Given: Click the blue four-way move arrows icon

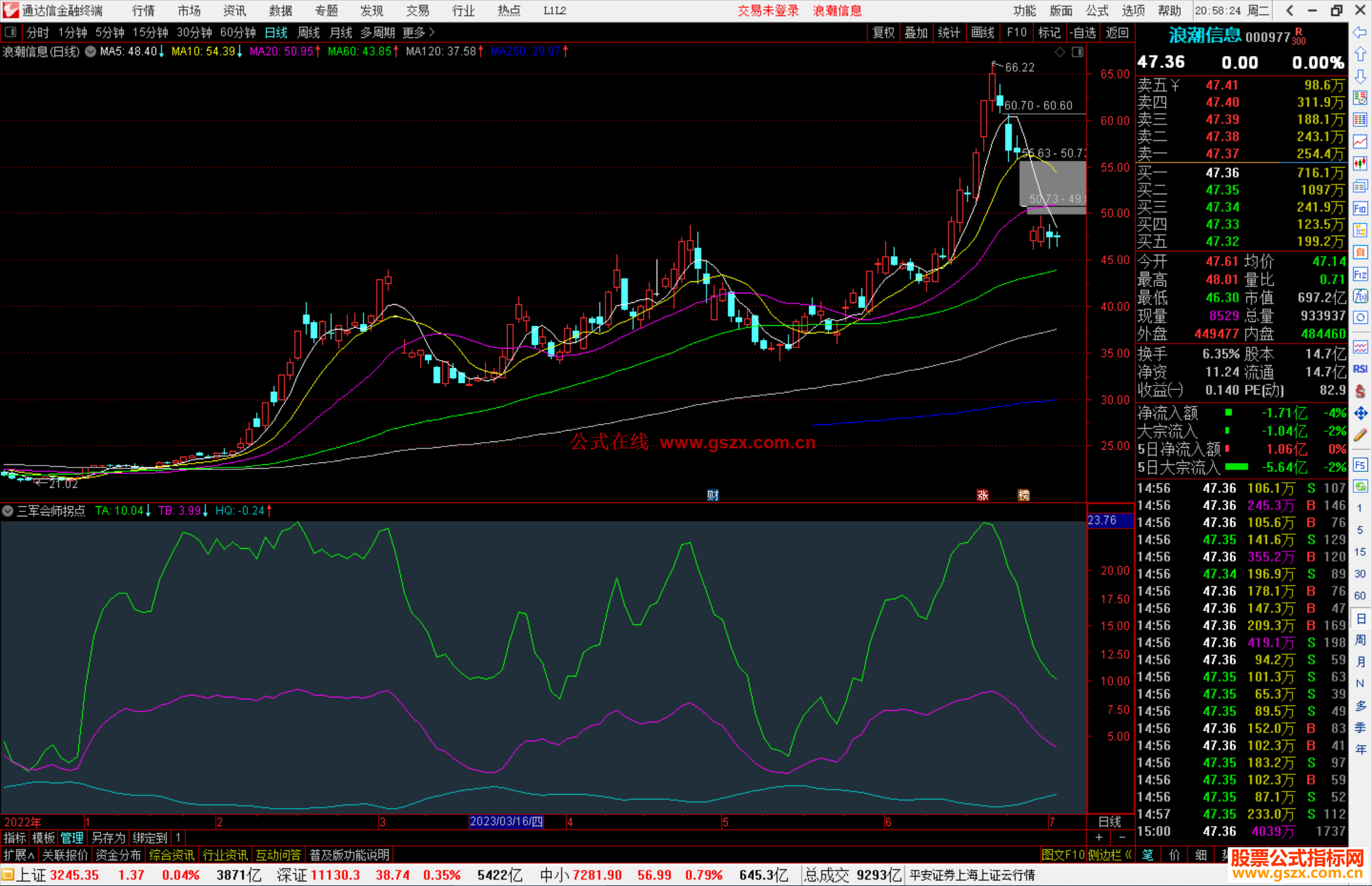Looking at the screenshot, I should [1360, 413].
